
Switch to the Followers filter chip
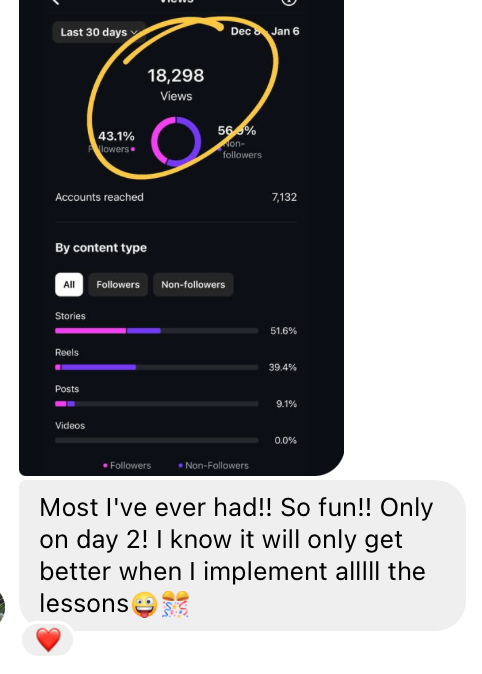click(118, 285)
